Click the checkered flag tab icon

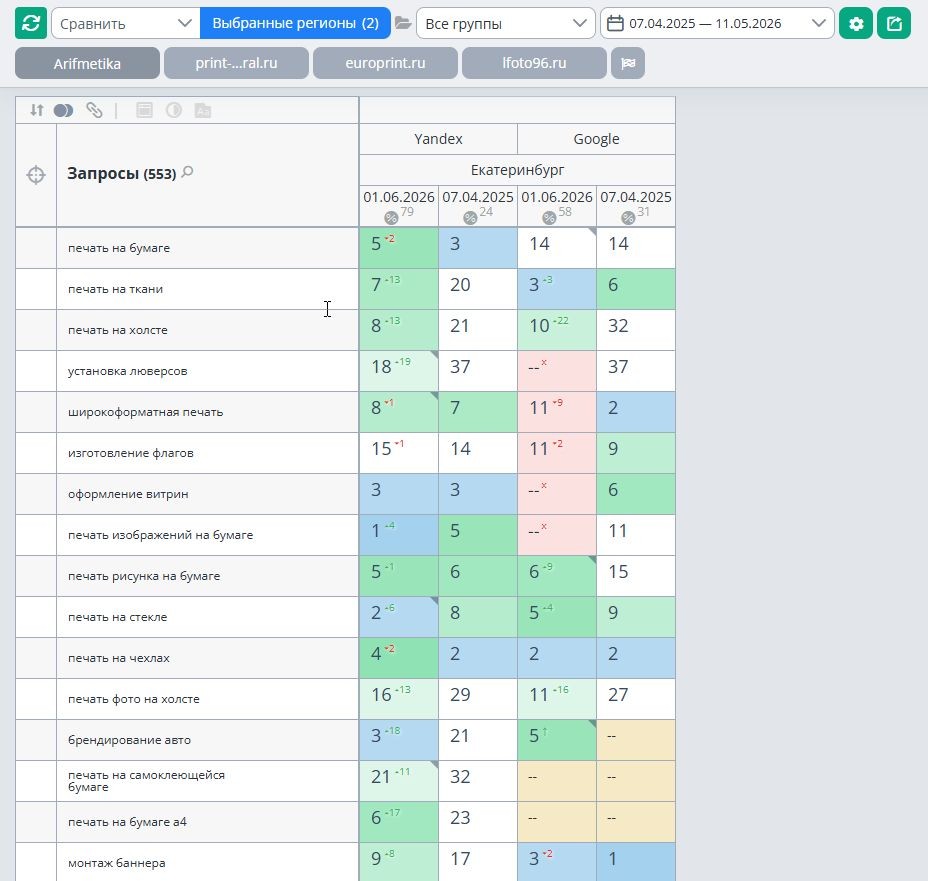[x=628, y=63]
